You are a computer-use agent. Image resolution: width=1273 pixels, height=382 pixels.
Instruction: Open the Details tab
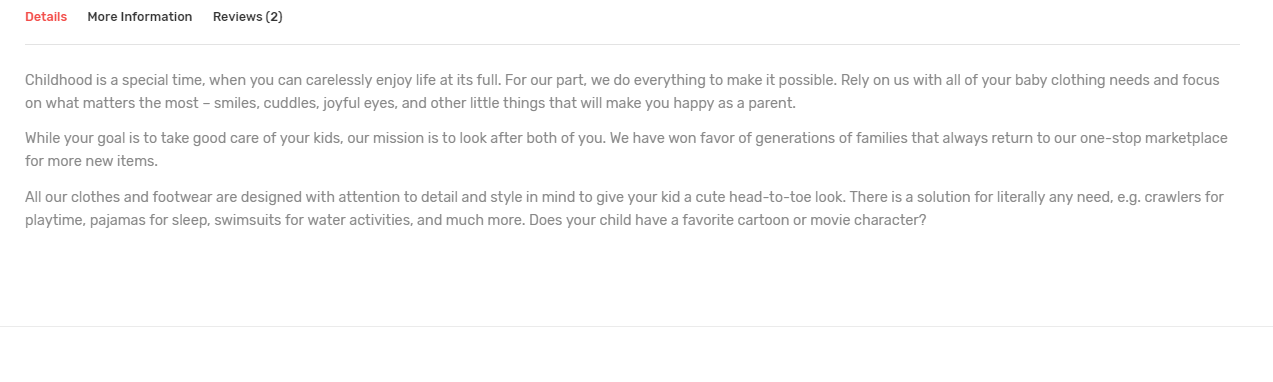[46, 17]
